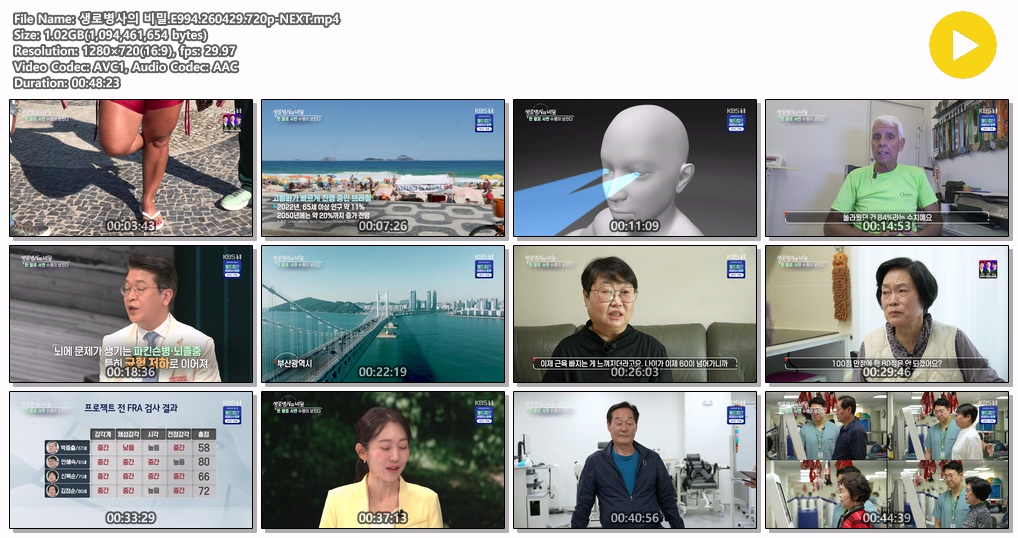Select the 3D head thumbnail at 00:11:09
1018x538 pixels.
tap(635, 168)
